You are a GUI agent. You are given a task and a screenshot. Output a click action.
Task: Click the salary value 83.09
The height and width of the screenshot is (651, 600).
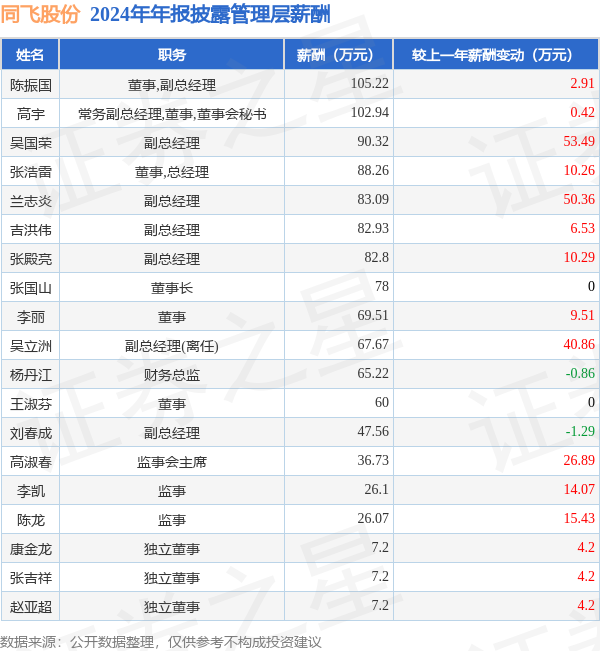click(x=373, y=199)
